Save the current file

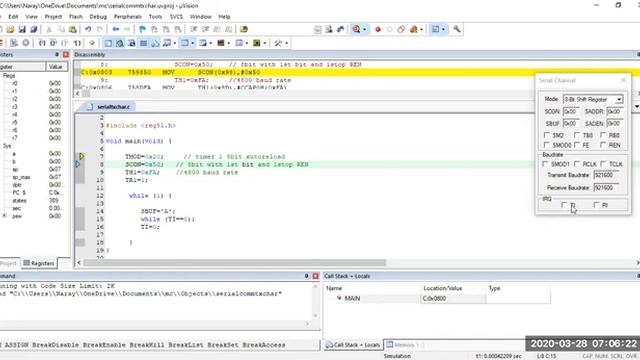22,29
